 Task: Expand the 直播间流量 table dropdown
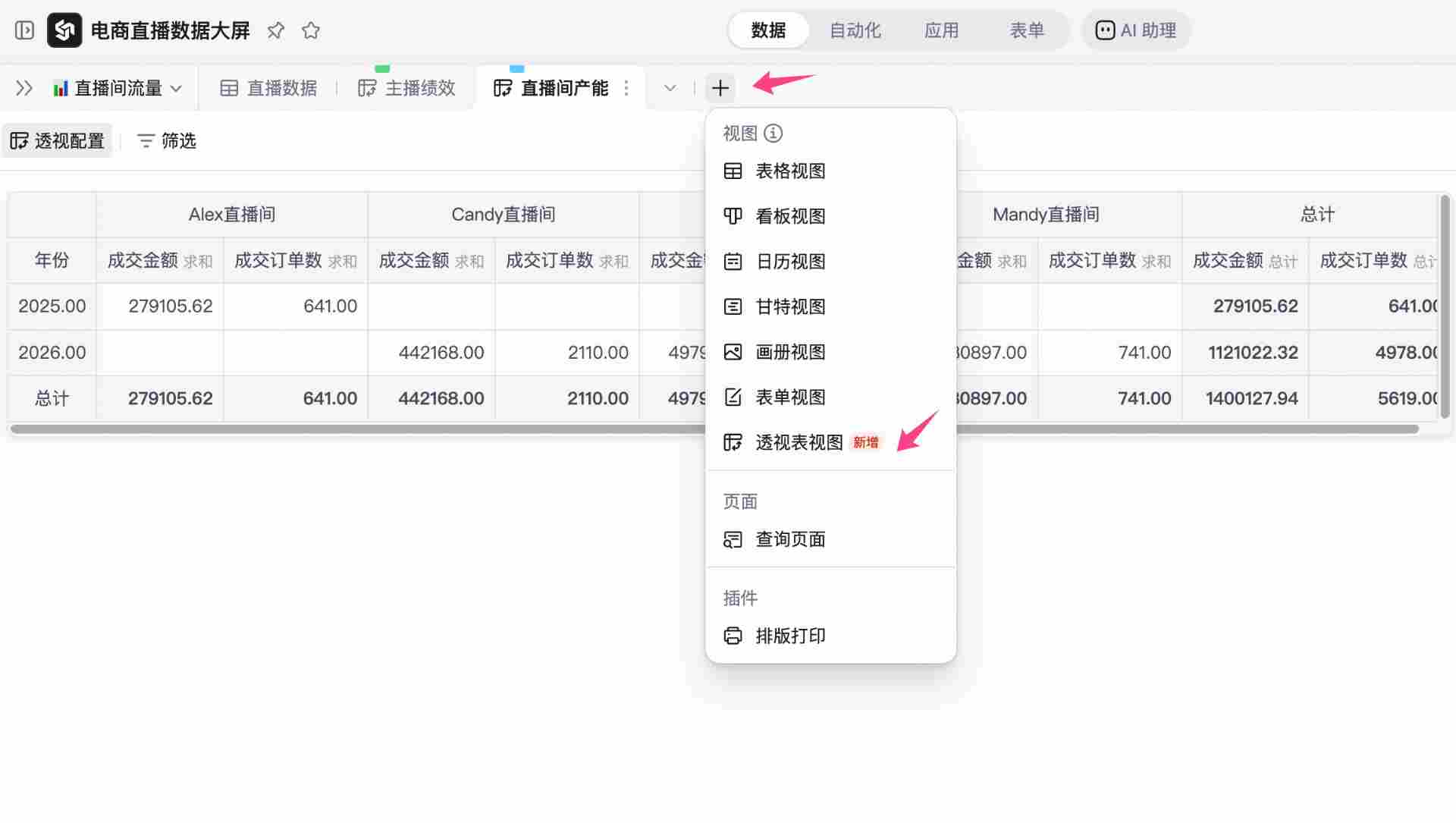(177, 88)
